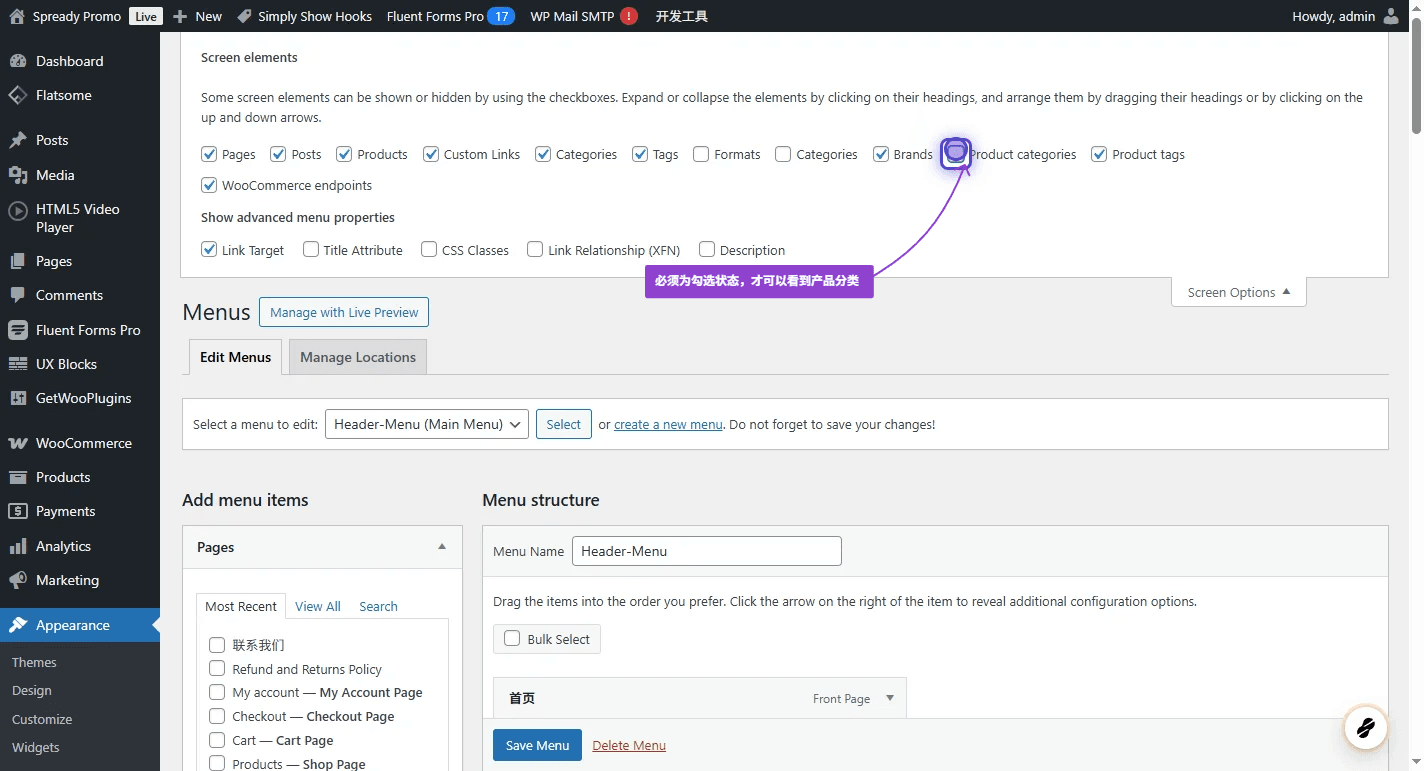Click the create a new menu link

[668, 424]
